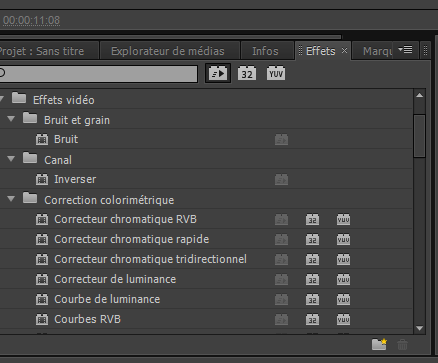This screenshot has height=363, width=438.
Task: Select the Courbe de luminance effect
Action: 107,299
